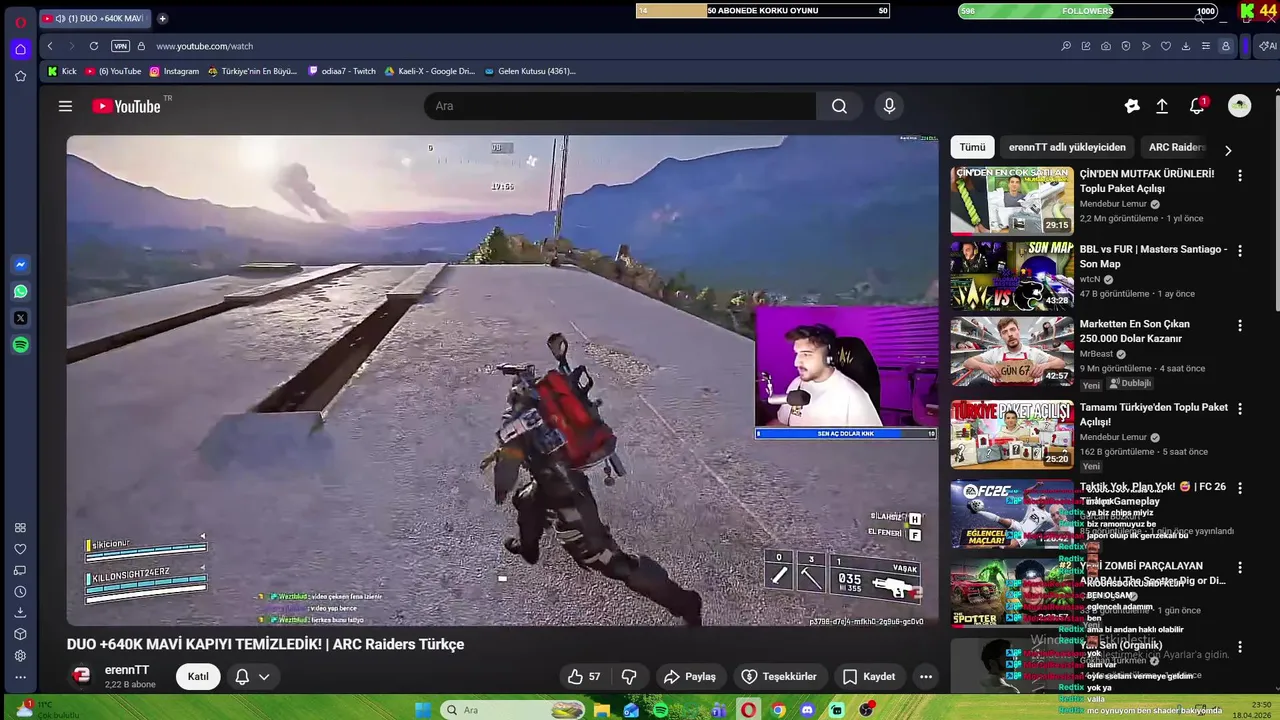Open Opera sidebar settings gear
Screen dimensions: 1280x720
[20, 656]
